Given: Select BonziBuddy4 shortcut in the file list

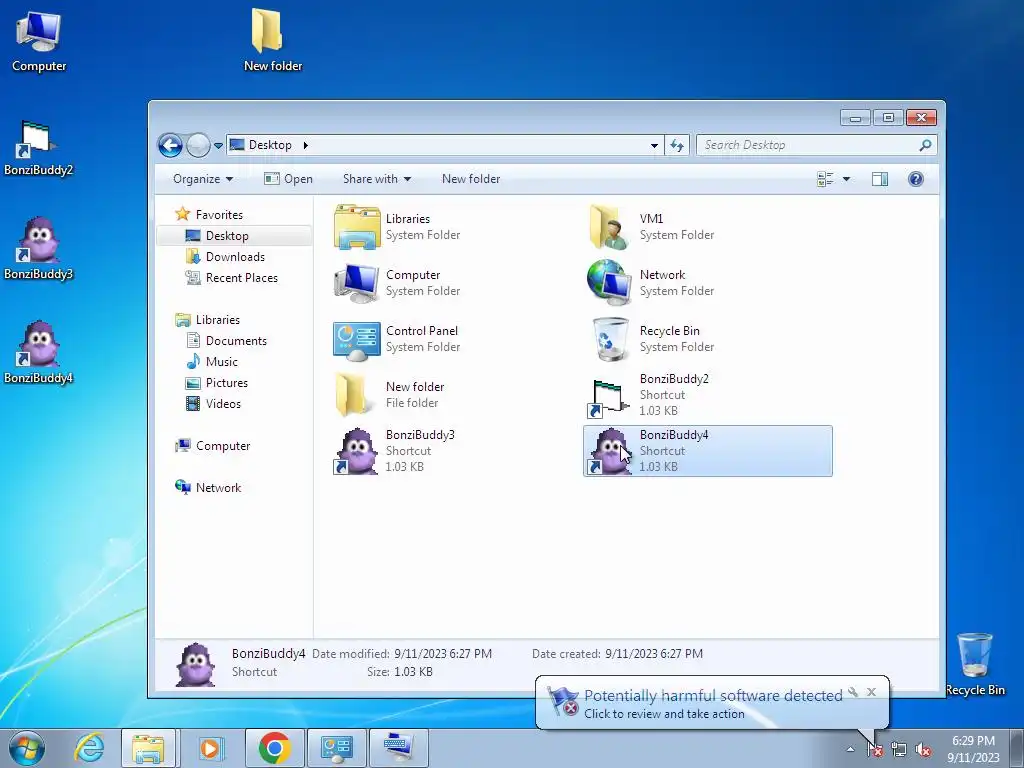Looking at the screenshot, I should [707, 451].
